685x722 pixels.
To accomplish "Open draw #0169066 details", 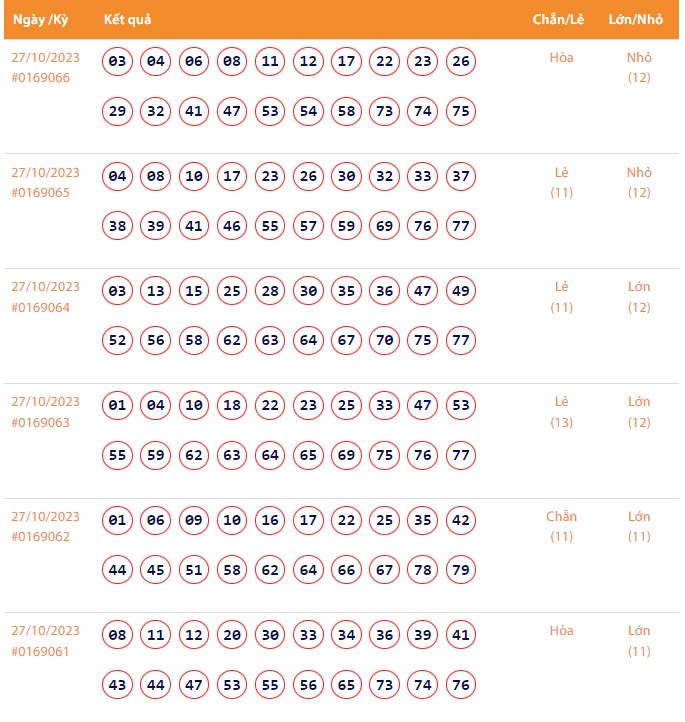I will click(41, 78).
